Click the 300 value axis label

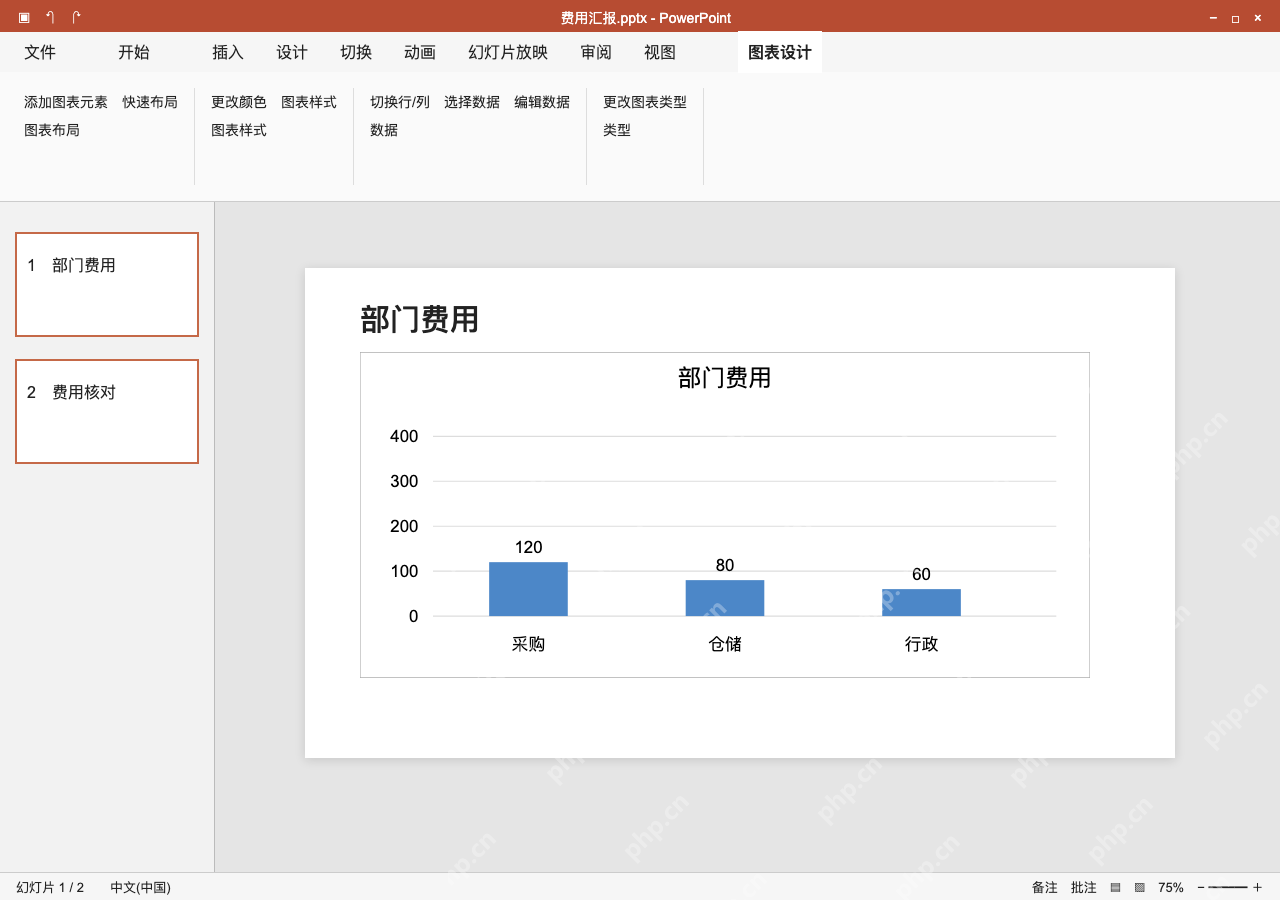tap(404, 481)
